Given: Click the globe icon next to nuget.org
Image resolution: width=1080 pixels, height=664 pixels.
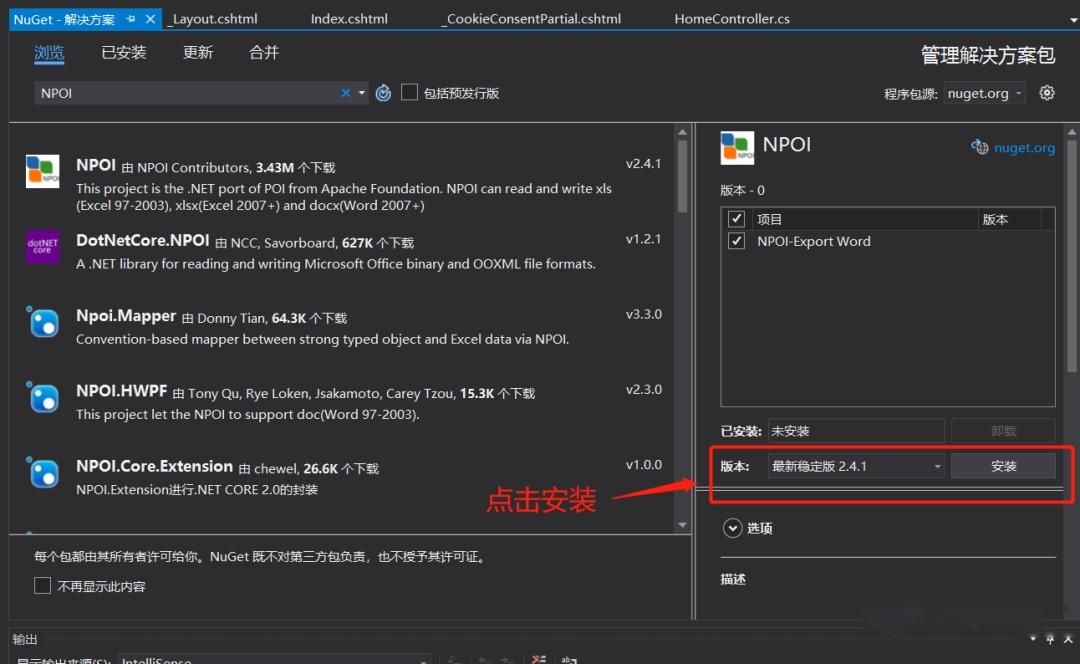Looking at the screenshot, I should [979, 147].
